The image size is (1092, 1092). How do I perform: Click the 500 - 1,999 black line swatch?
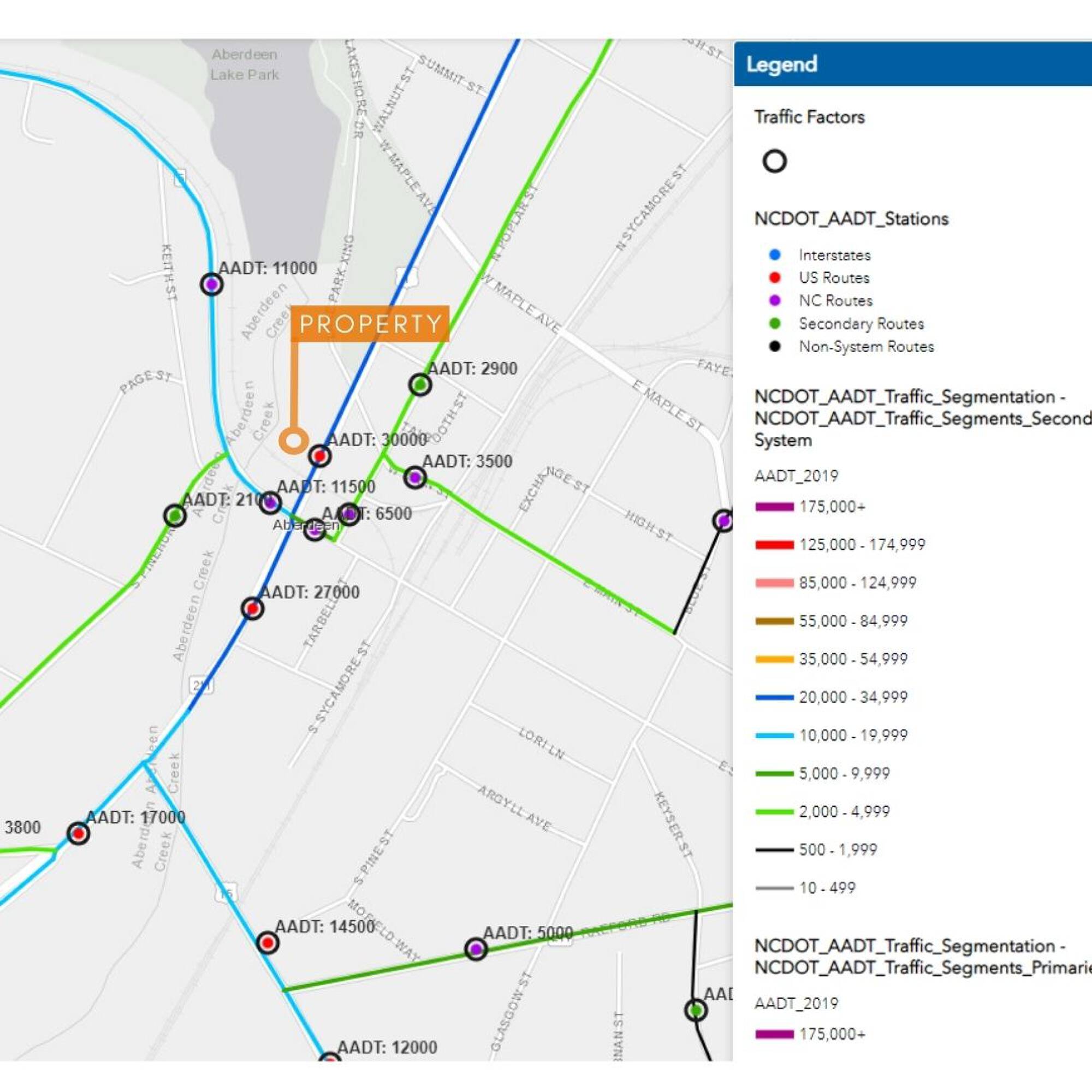point(774,850)
